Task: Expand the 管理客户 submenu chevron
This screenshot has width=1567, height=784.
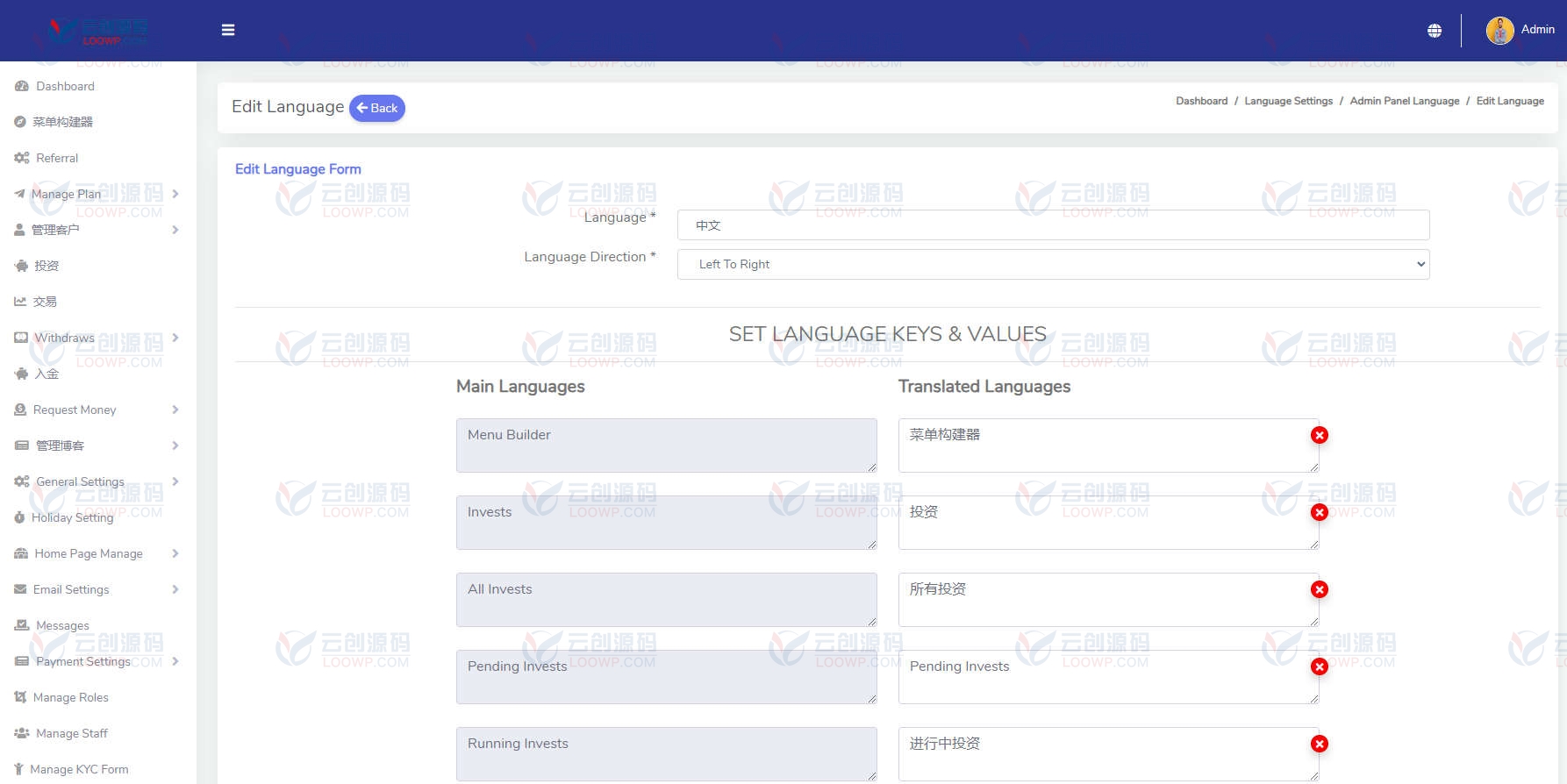Action: tap(175, 230)
